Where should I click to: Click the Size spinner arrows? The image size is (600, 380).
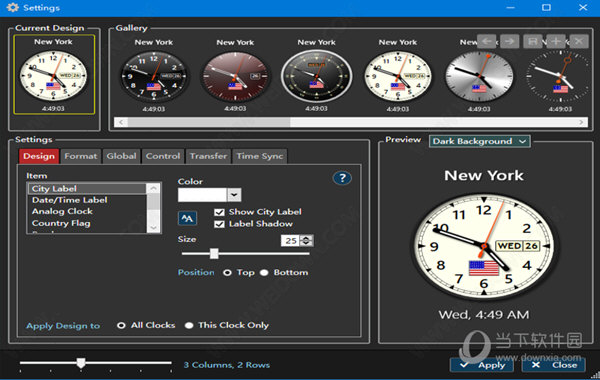coord(306,240)
